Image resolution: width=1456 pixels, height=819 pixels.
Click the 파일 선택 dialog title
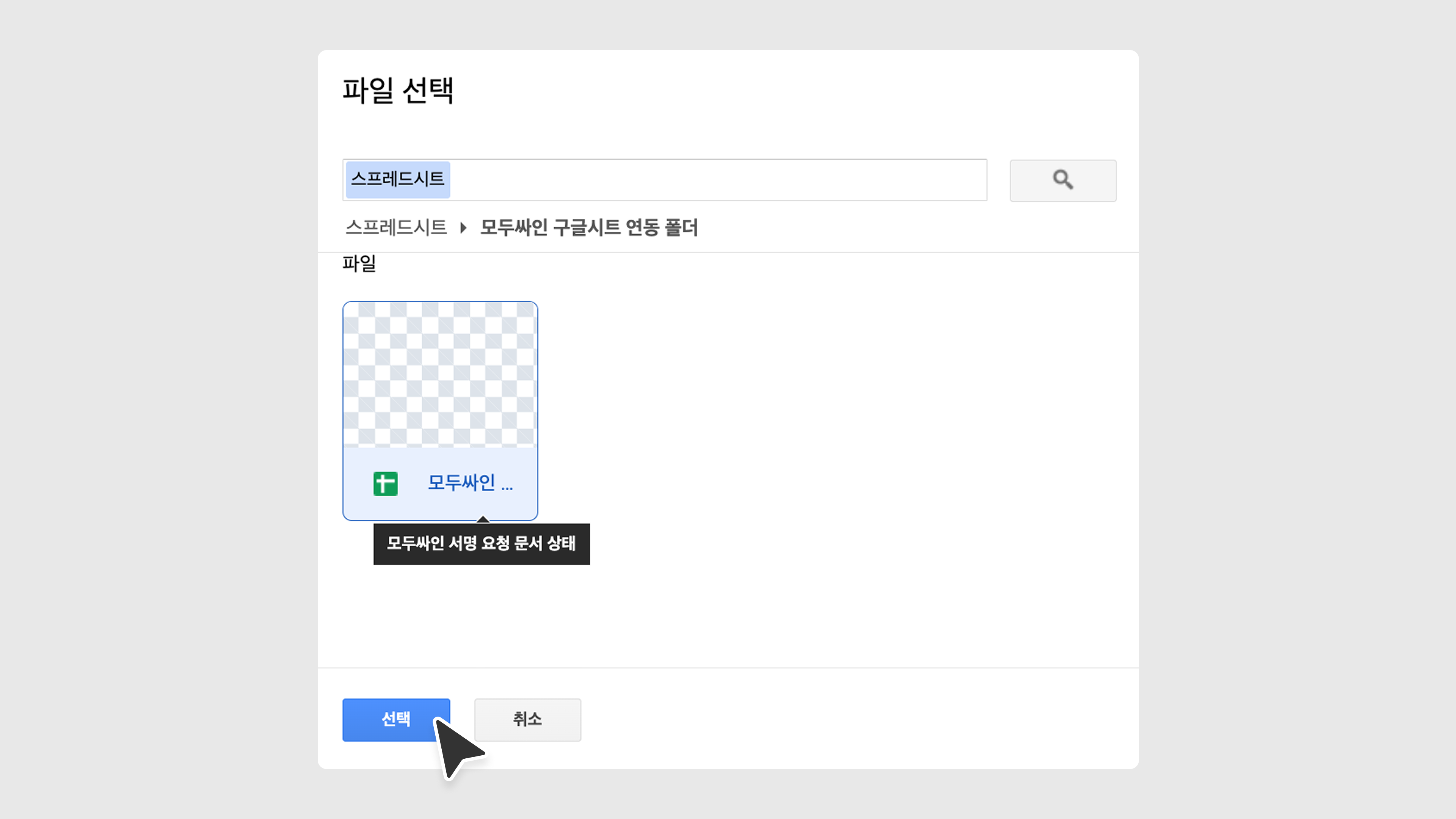pos(398,91)
